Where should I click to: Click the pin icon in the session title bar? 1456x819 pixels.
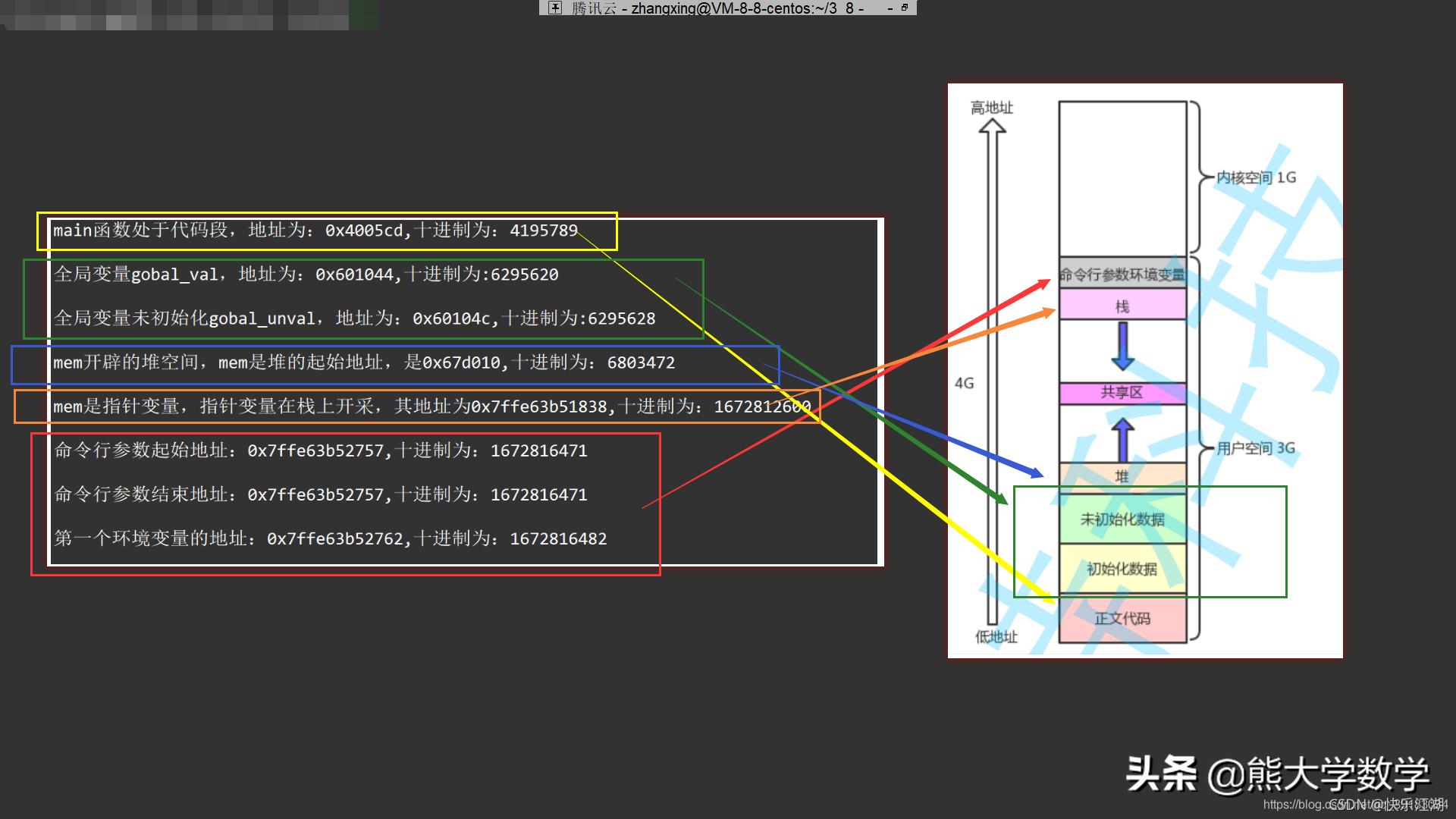click(555, 8)
